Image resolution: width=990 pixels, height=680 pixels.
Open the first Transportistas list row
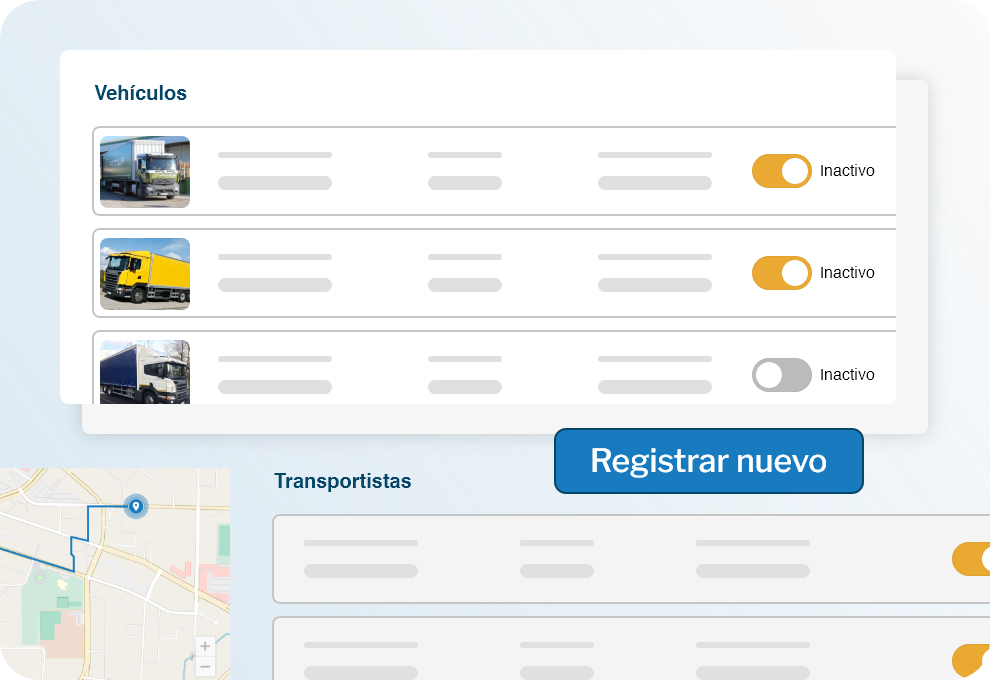600,559
